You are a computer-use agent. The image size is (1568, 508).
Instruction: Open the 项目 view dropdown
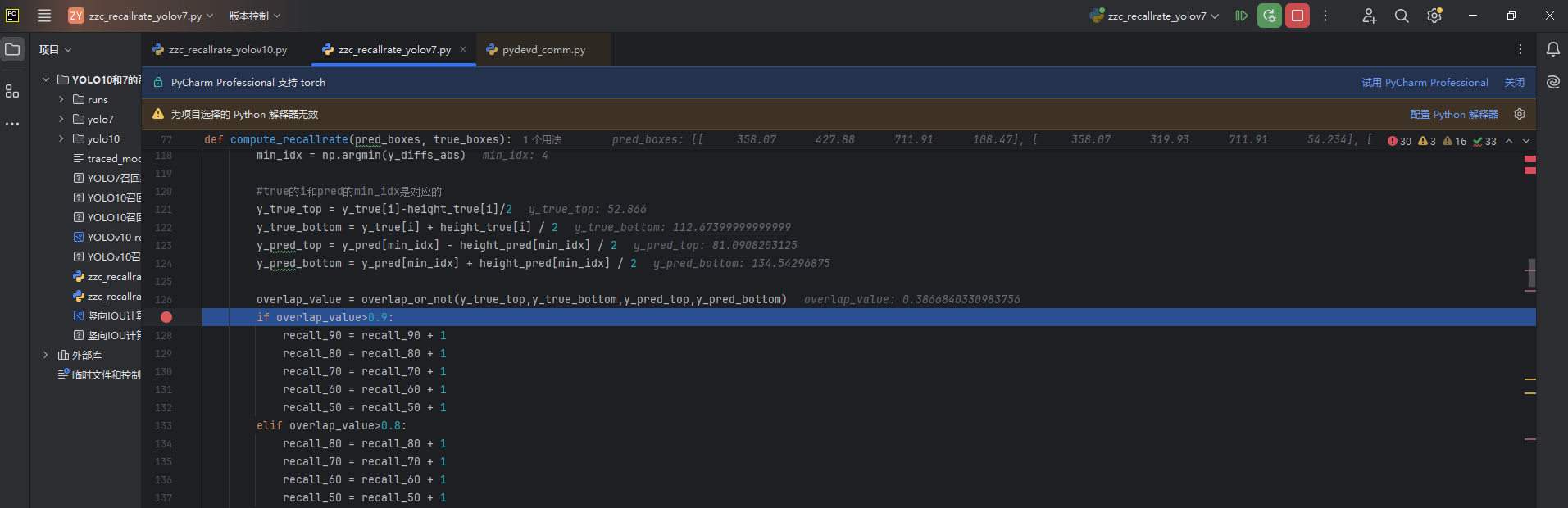tap(55, 49)
